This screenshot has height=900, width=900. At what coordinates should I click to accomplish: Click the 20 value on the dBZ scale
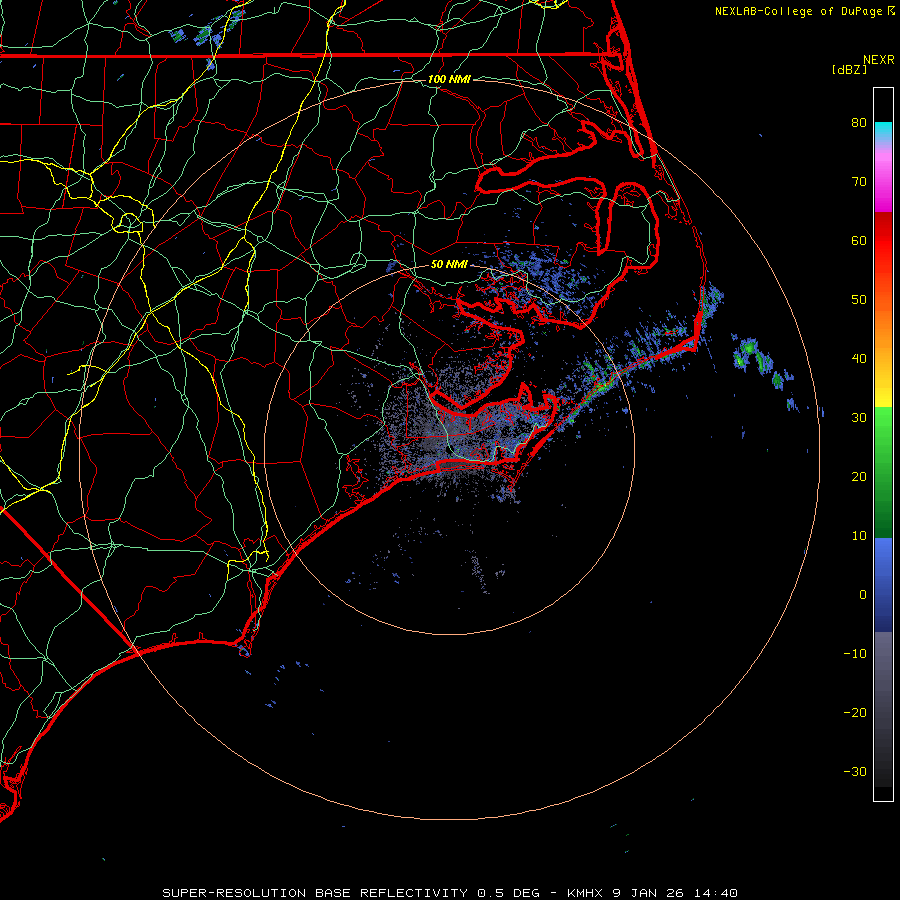(x=859, y=477)
